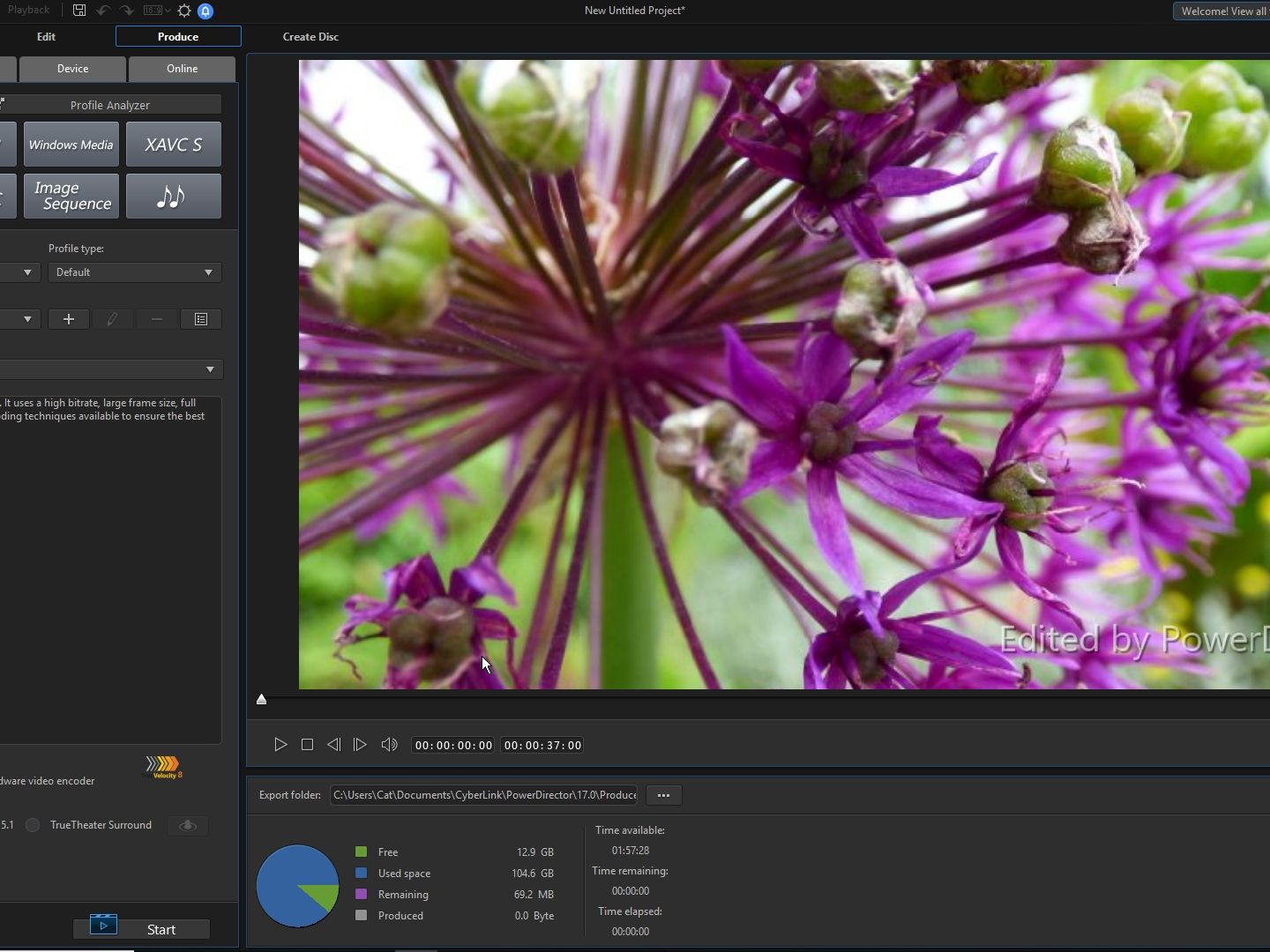
Task: Stop the preview playback
Action: coord(307,745)
